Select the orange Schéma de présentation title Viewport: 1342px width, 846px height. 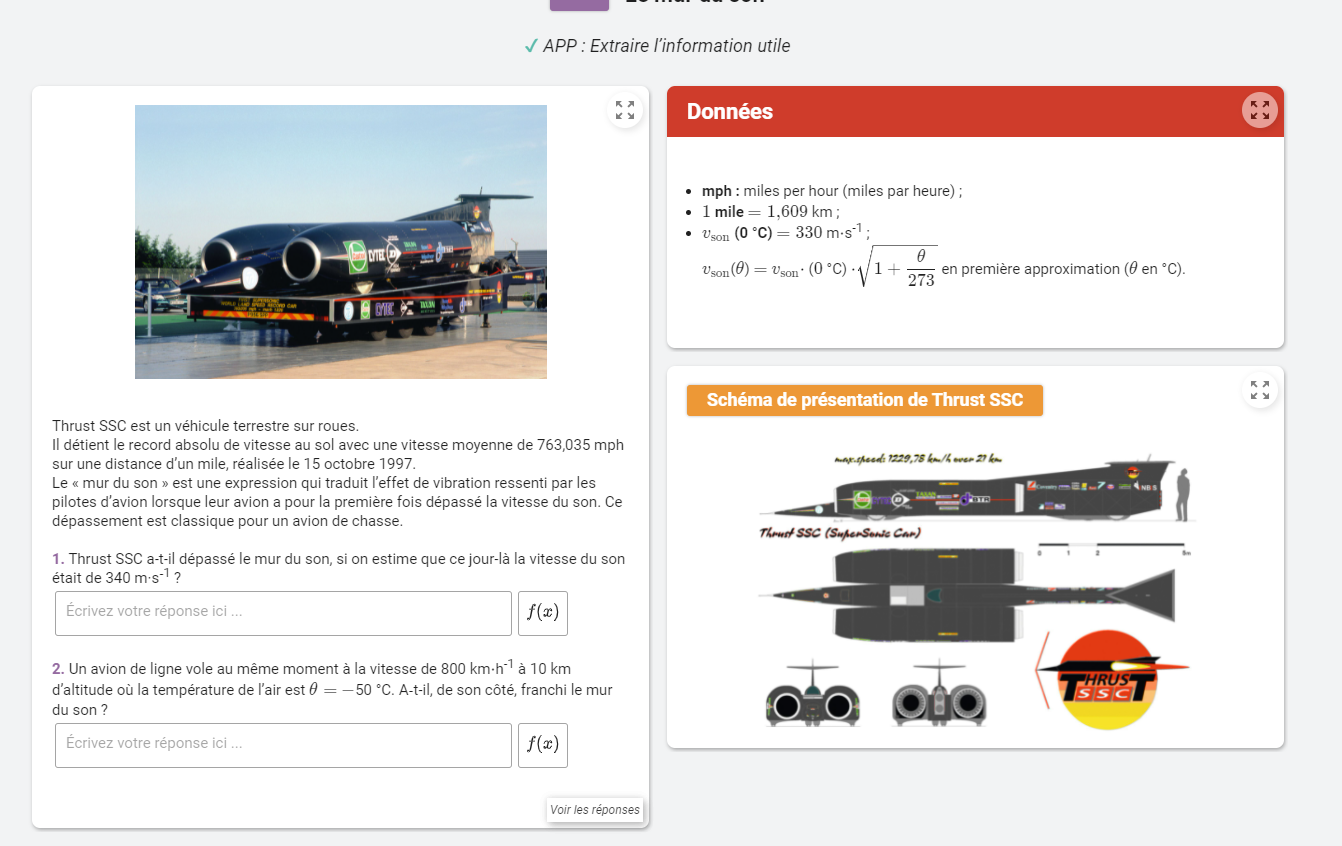(x=864, y=400)
